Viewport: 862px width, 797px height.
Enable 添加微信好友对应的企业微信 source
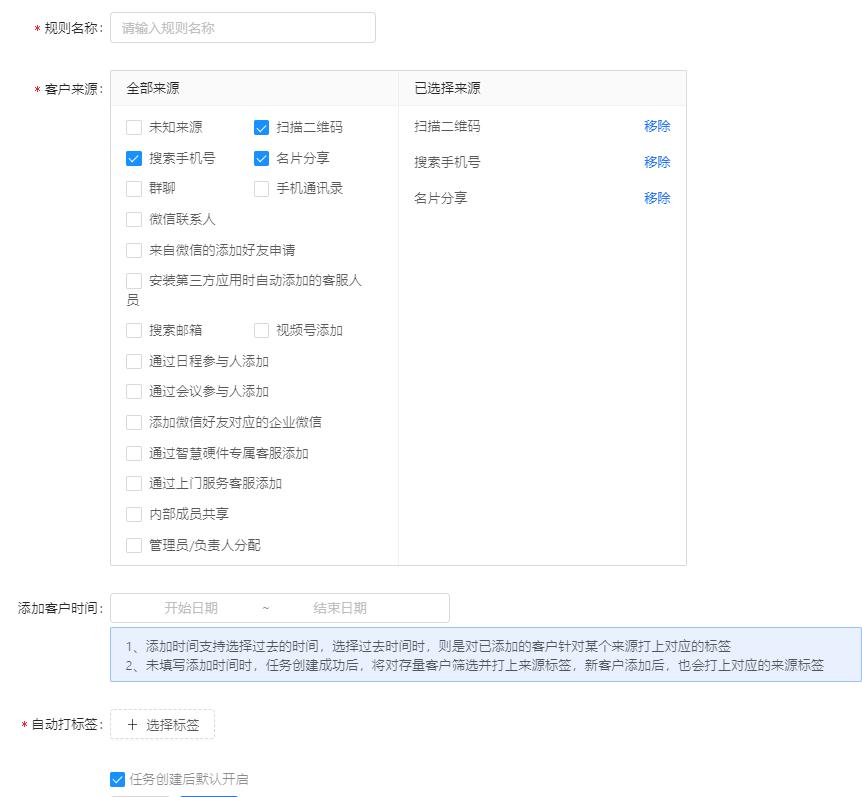click(x=134, y=422)
